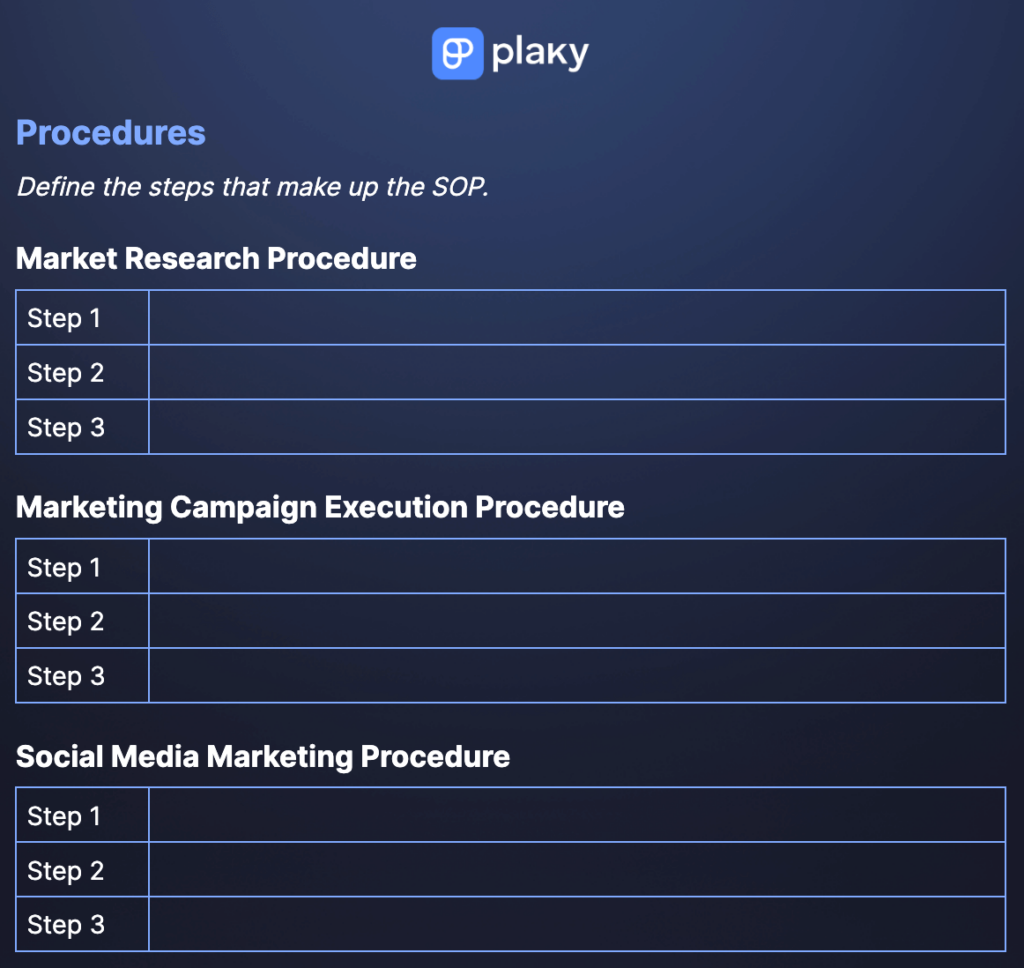Screen dimensions: 1024x968
Task: Click Step 3 input under Market Research
Action: [576, 427]
